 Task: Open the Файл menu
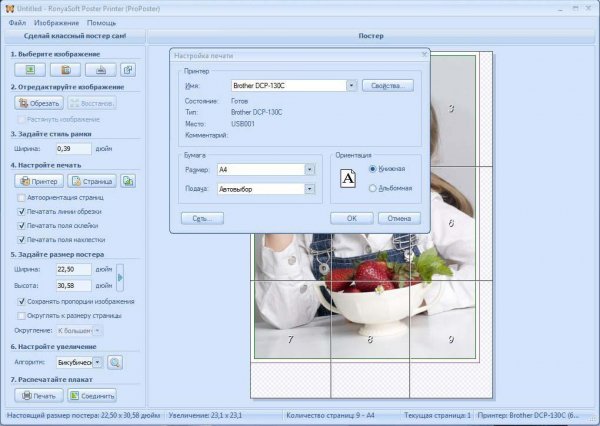17,21
